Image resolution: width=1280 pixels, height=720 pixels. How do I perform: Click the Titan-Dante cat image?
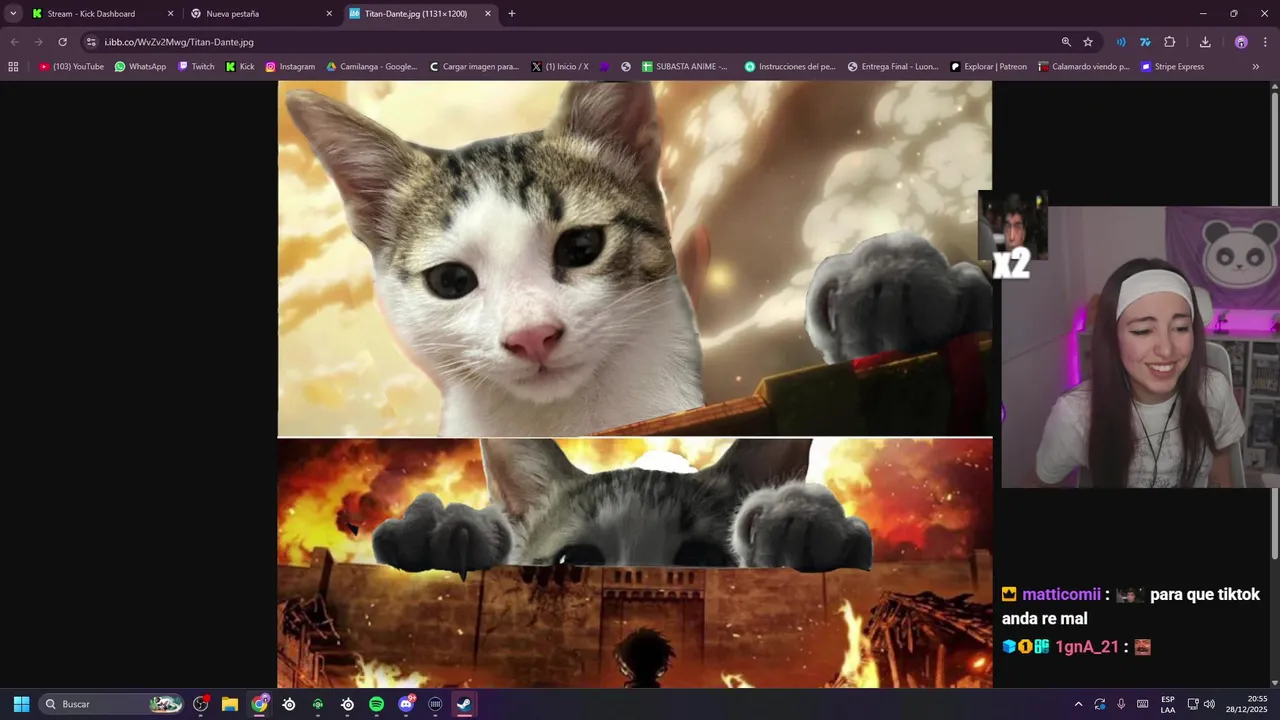635,384
